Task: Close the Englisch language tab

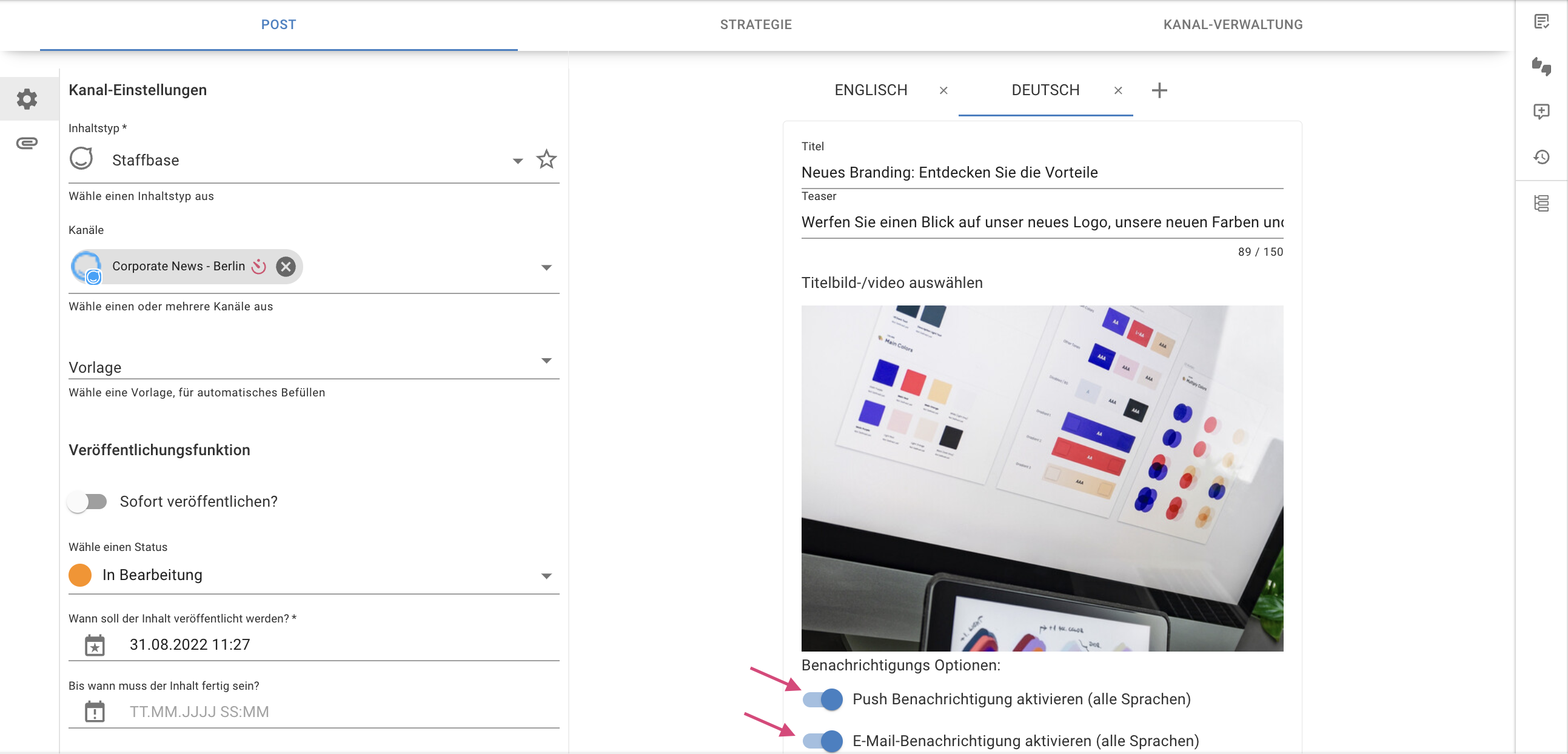Action: point(943,91)
